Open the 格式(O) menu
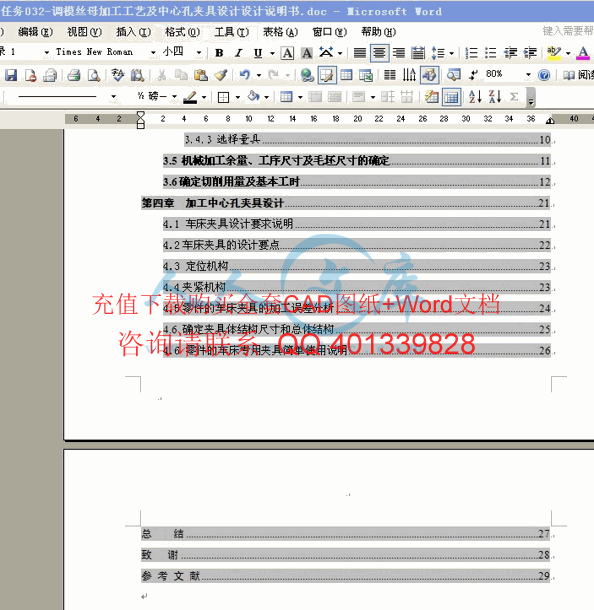 pyautogui.click(x=182, y=32)
